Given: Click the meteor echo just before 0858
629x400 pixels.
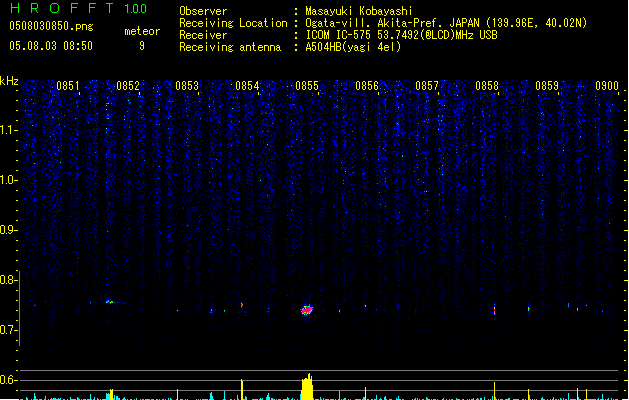Looking at the screenshot, I should [495, 310].
